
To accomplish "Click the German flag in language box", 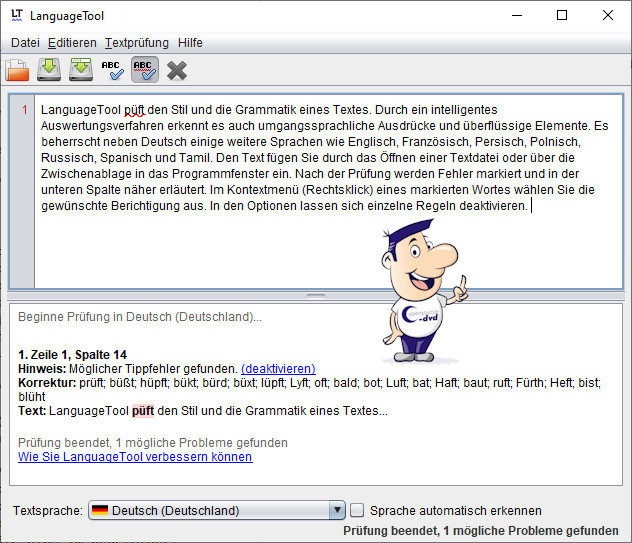I will pos(100,511).
